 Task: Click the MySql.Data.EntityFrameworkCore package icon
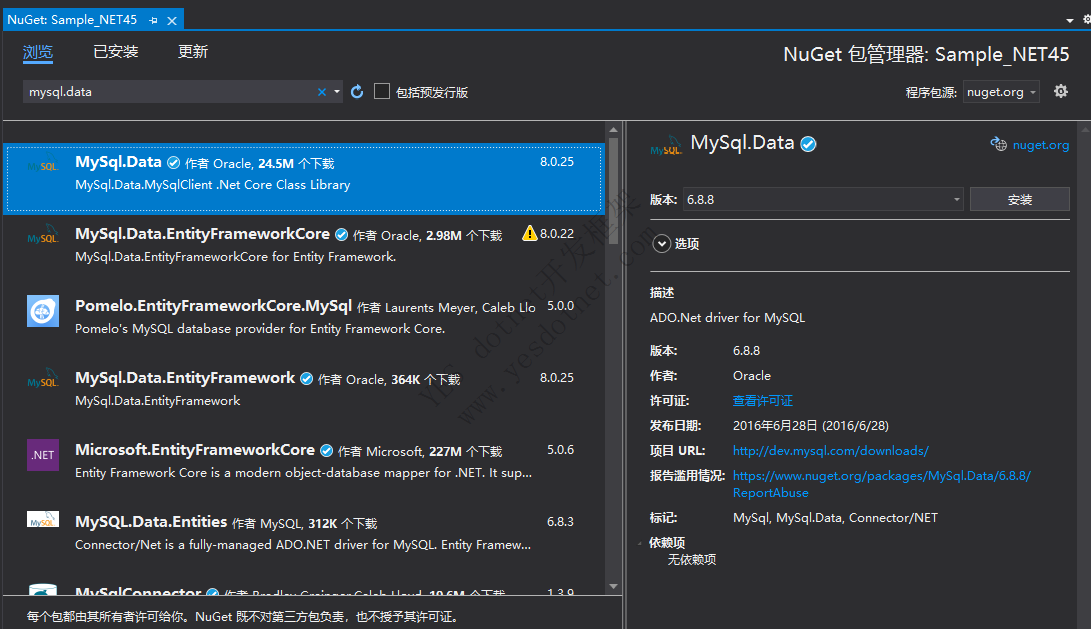pos(42,234)
